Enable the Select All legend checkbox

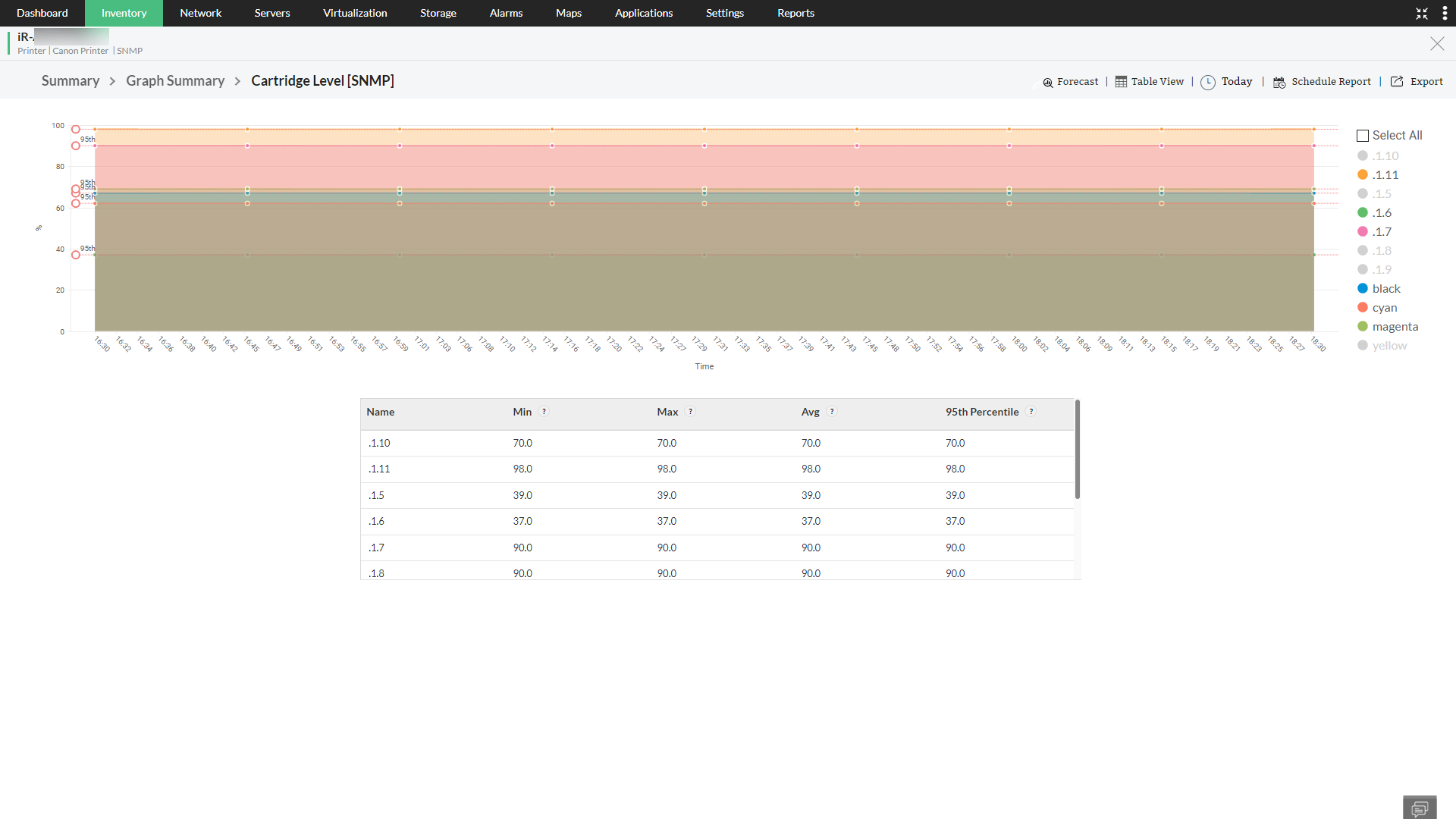[1363, 135]
